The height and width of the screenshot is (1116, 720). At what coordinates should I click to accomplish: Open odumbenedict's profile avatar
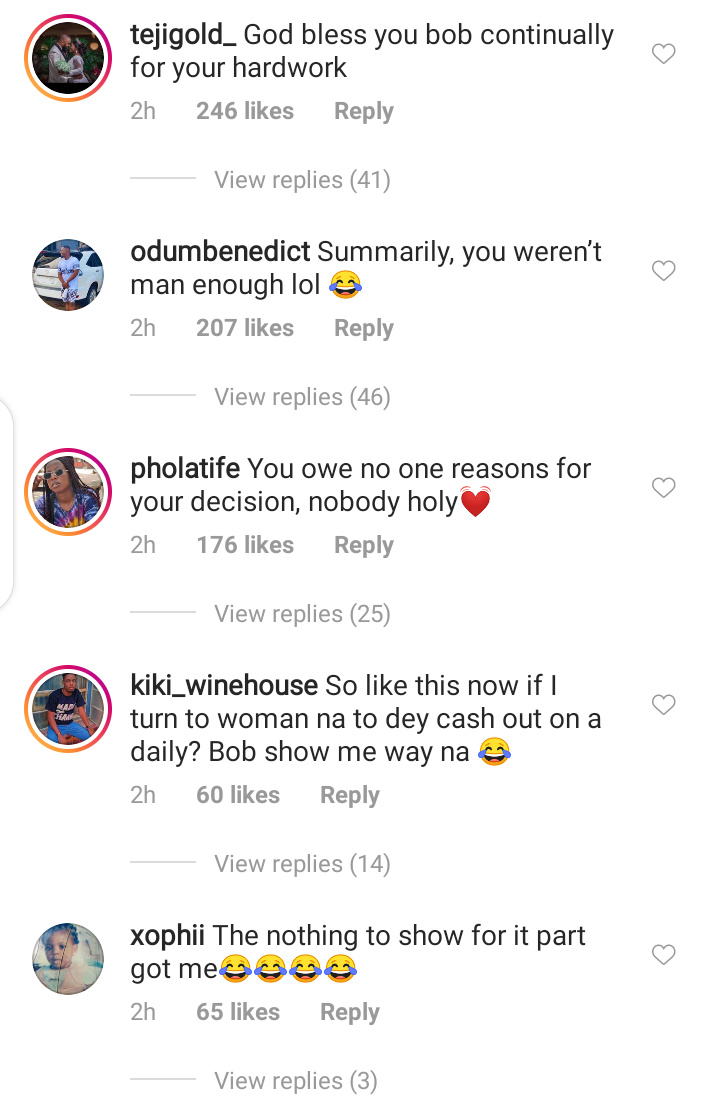(68, 275)
